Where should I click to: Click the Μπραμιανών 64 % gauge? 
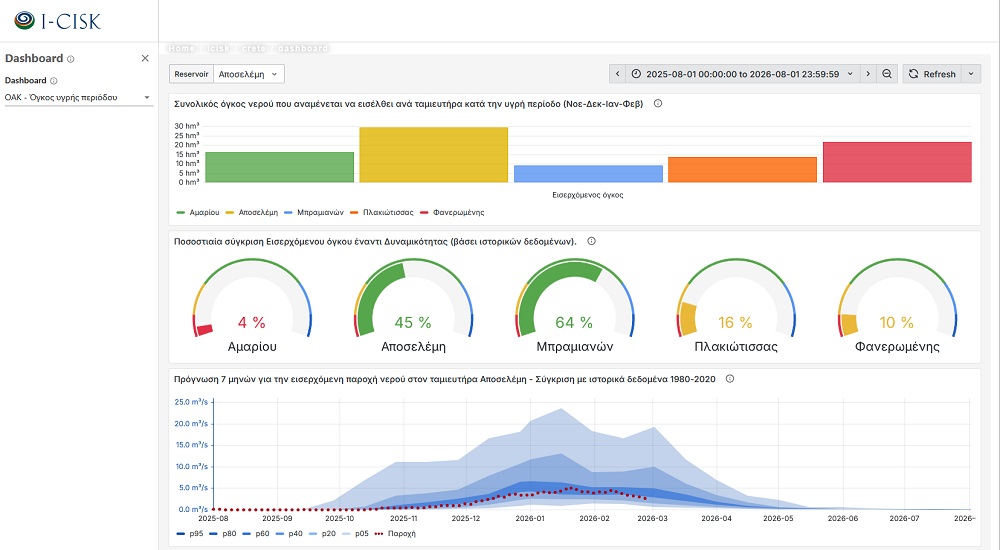point(574,305)
